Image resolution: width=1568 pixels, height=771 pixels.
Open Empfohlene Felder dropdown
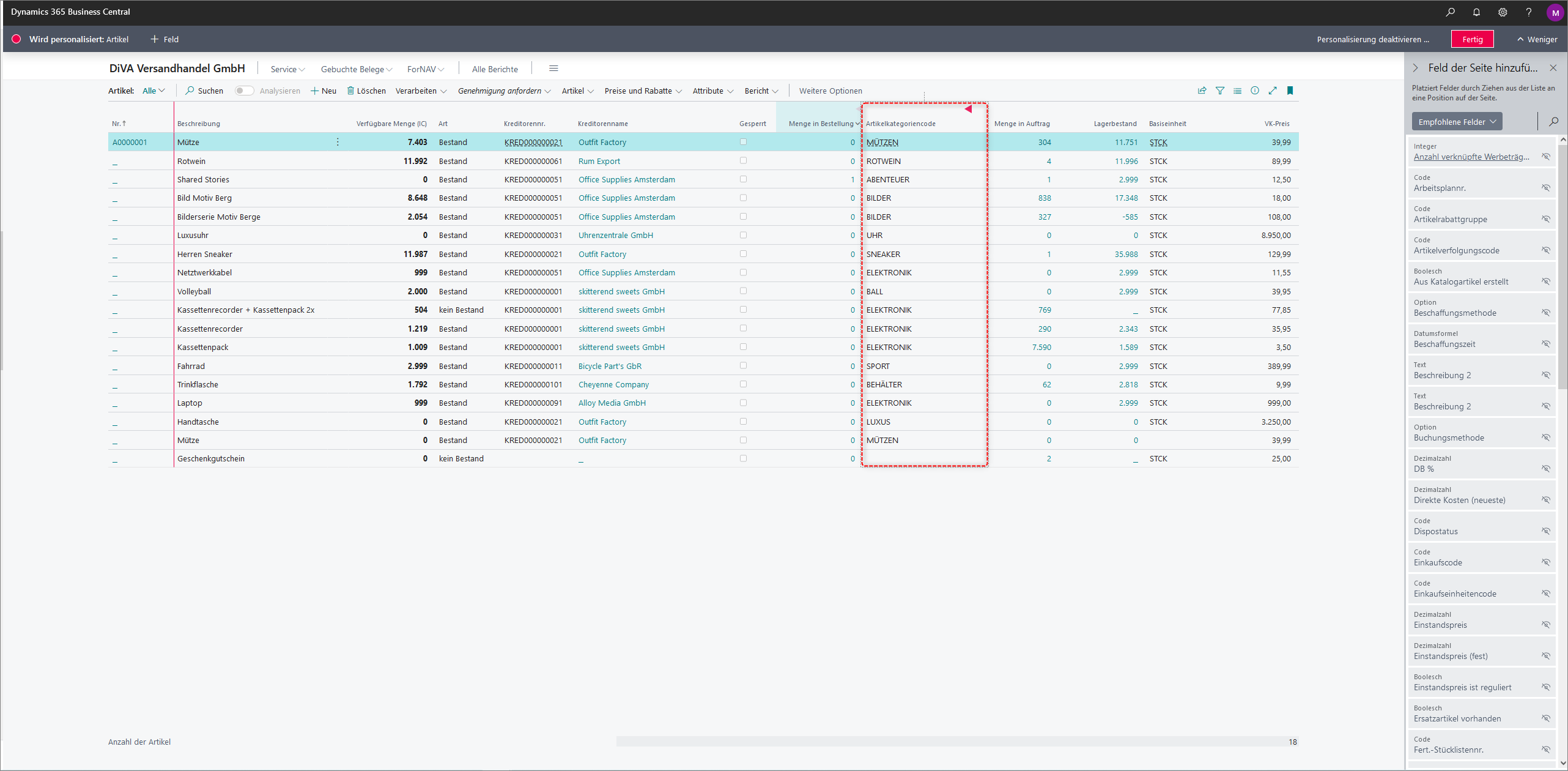coord(1457,122)
